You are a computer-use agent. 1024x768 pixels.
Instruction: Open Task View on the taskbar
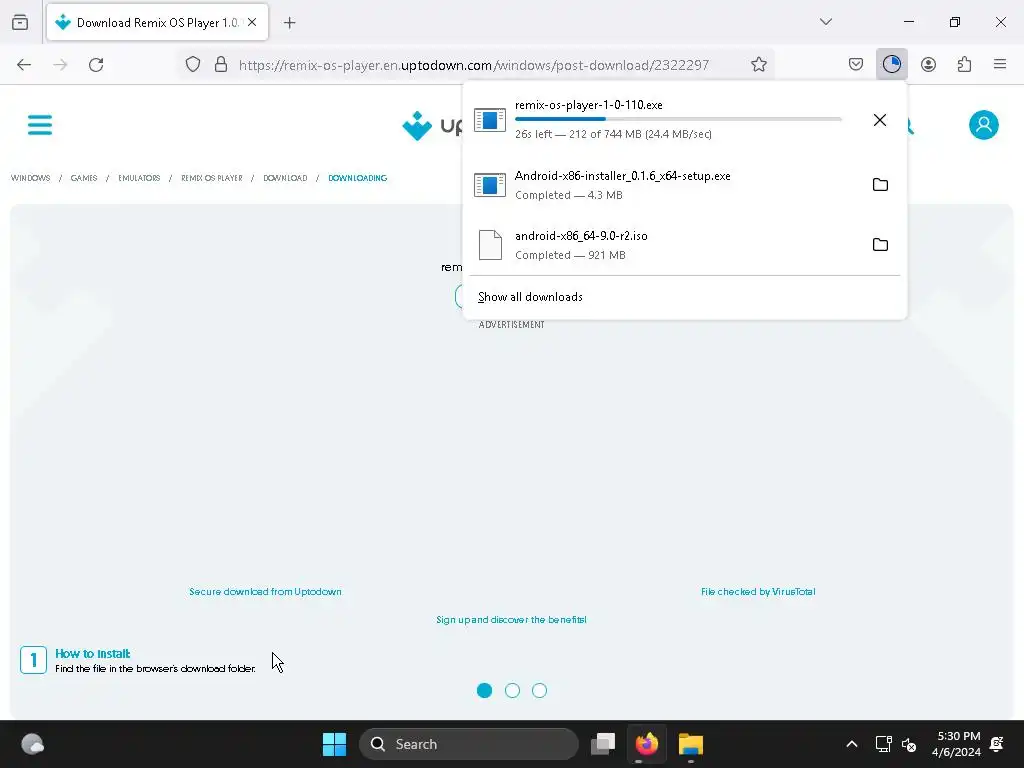pos(603,744)
